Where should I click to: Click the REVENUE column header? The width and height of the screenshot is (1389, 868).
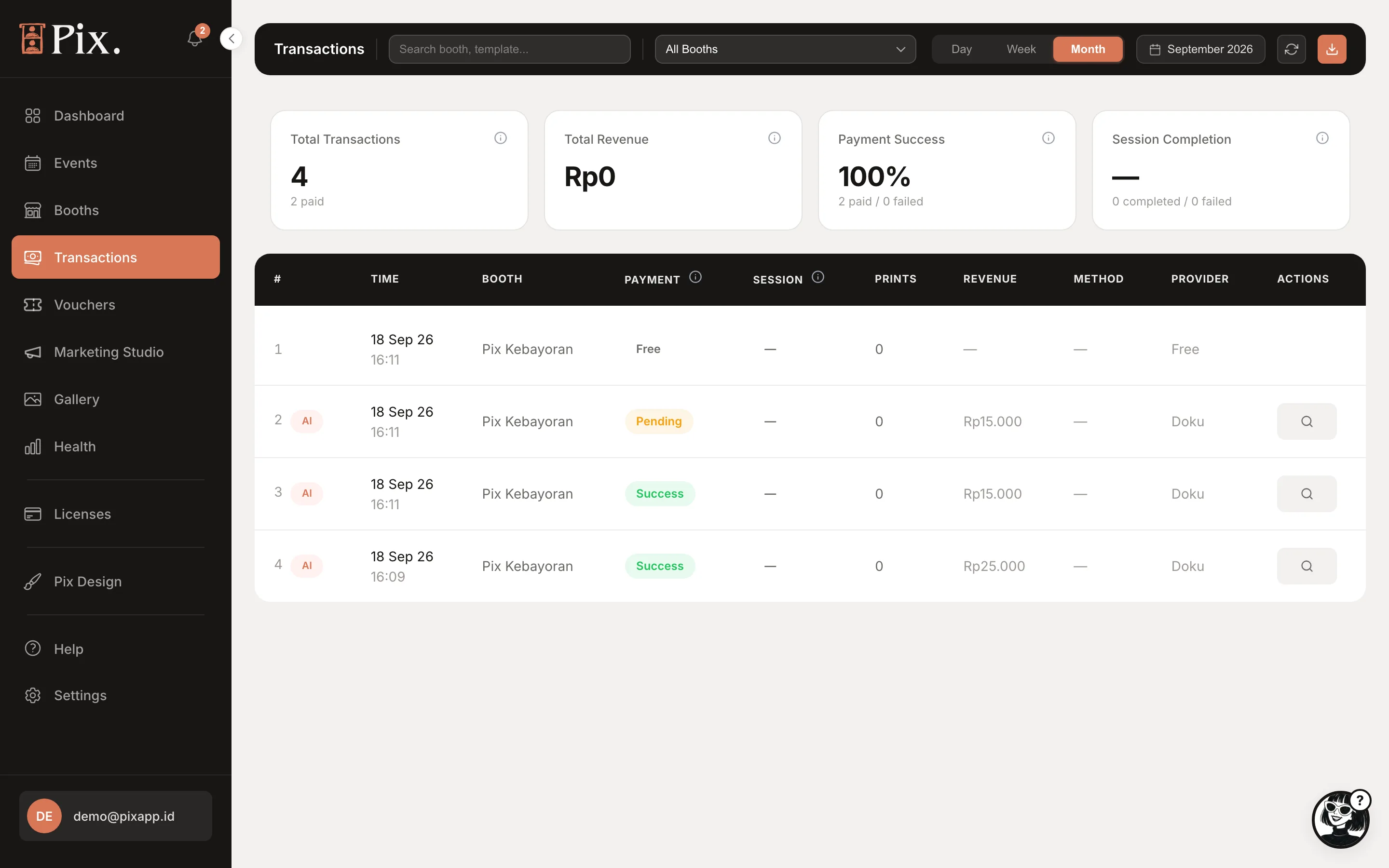click(x=990, y=279)
